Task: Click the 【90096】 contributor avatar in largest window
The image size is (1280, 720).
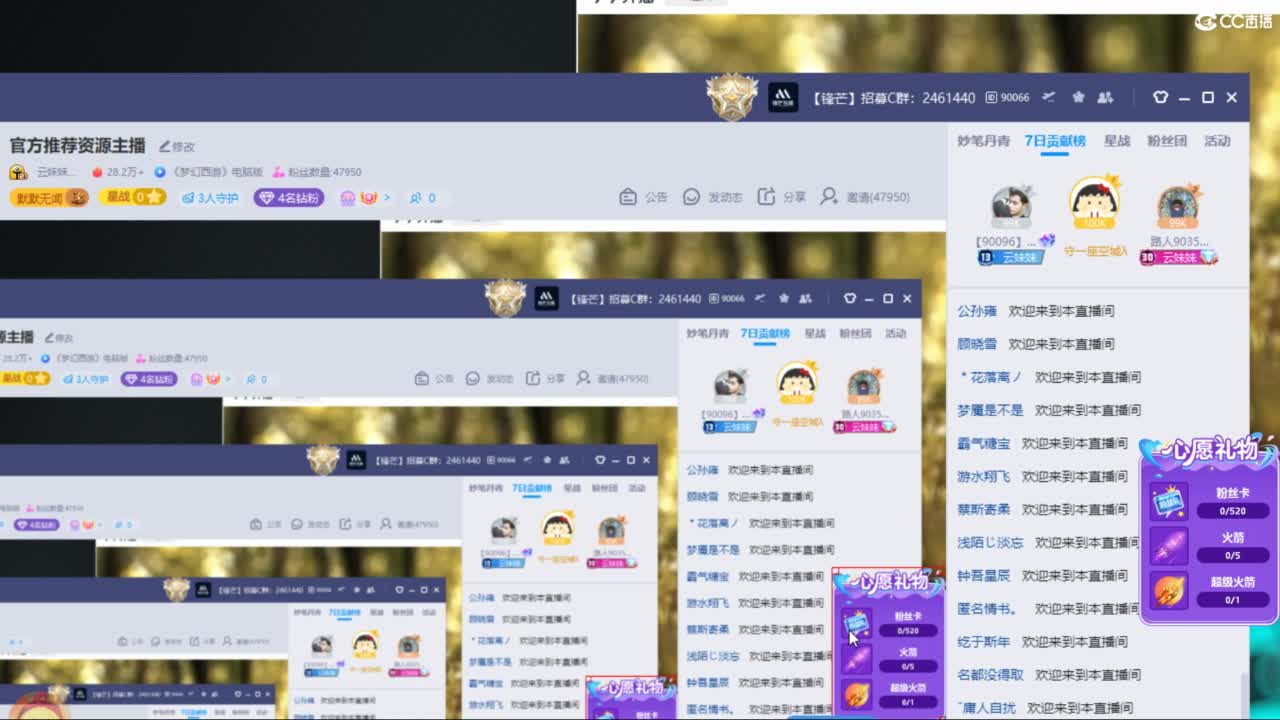Action: point(1011,207)
